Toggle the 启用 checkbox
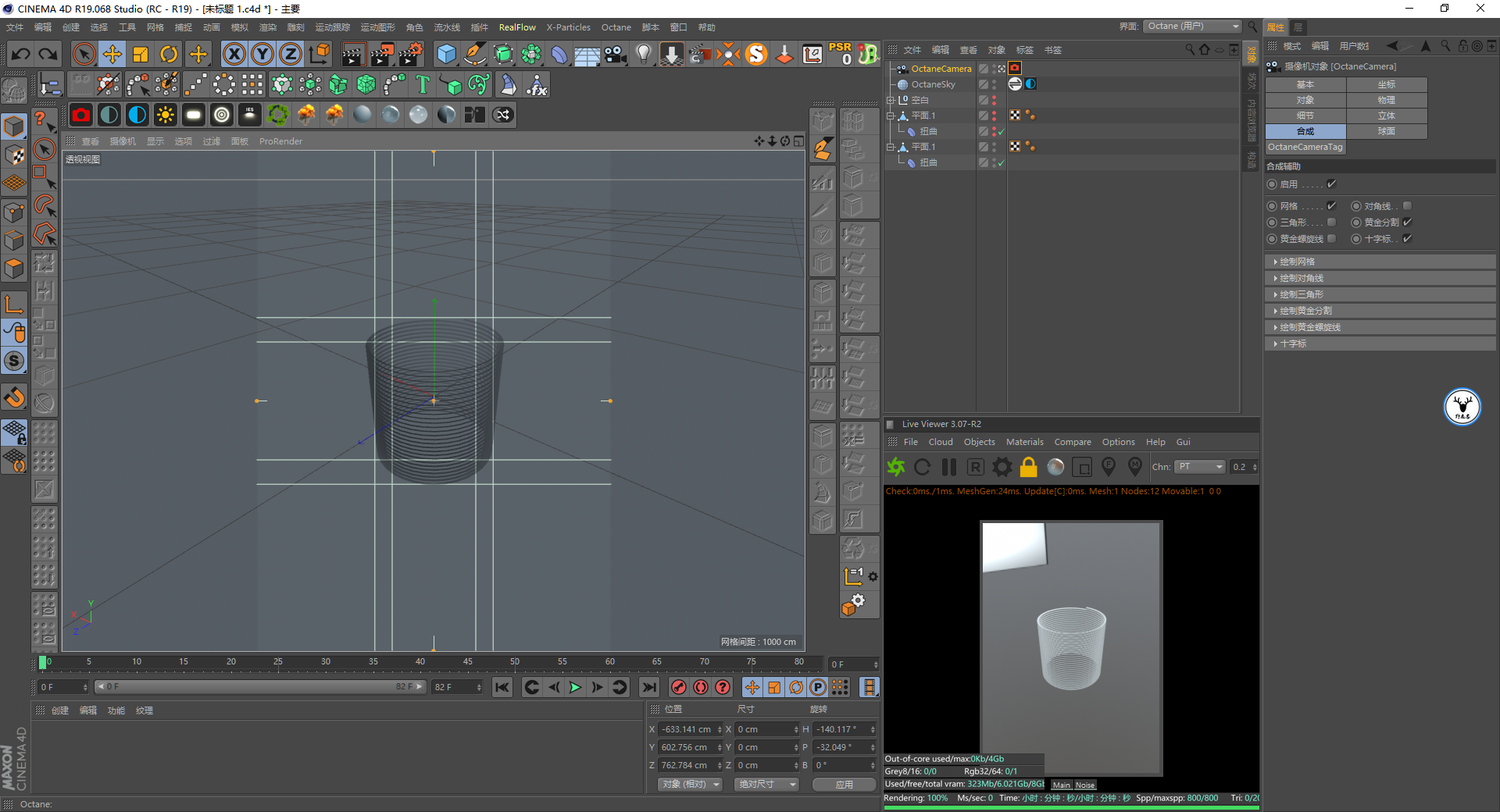 coord(1331,184)
